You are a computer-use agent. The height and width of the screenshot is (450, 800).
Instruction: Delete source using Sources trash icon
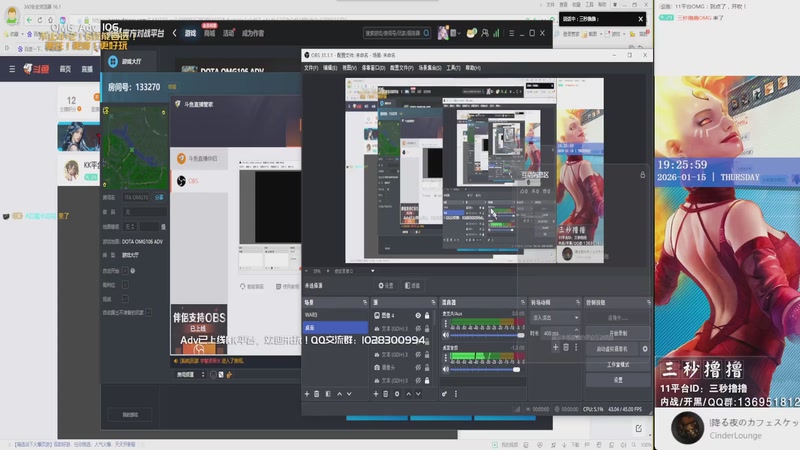click(386, 394)
